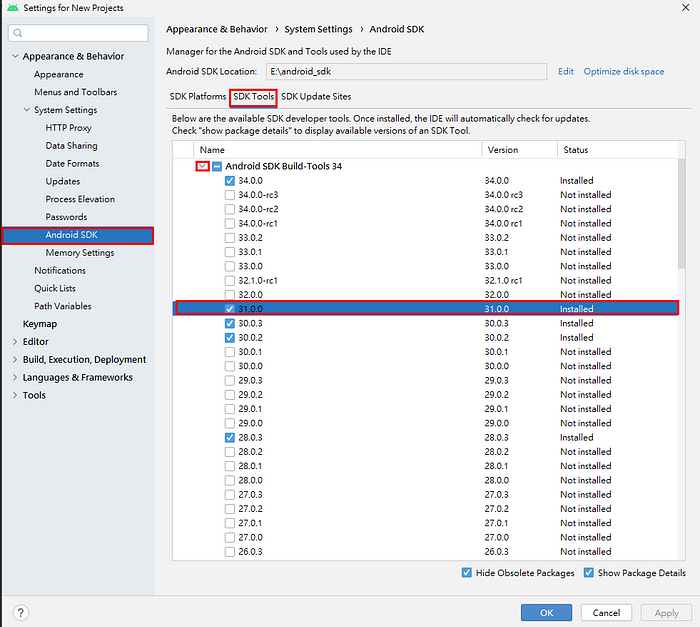This screenshot has height=627, width=700.
Task: Uncheck the 30.0.2 build tools checkbox
Action: pos(229,337)
